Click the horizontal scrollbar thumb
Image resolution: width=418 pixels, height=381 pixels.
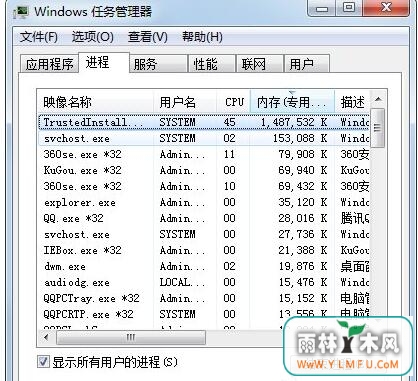(x=131, y=337)
